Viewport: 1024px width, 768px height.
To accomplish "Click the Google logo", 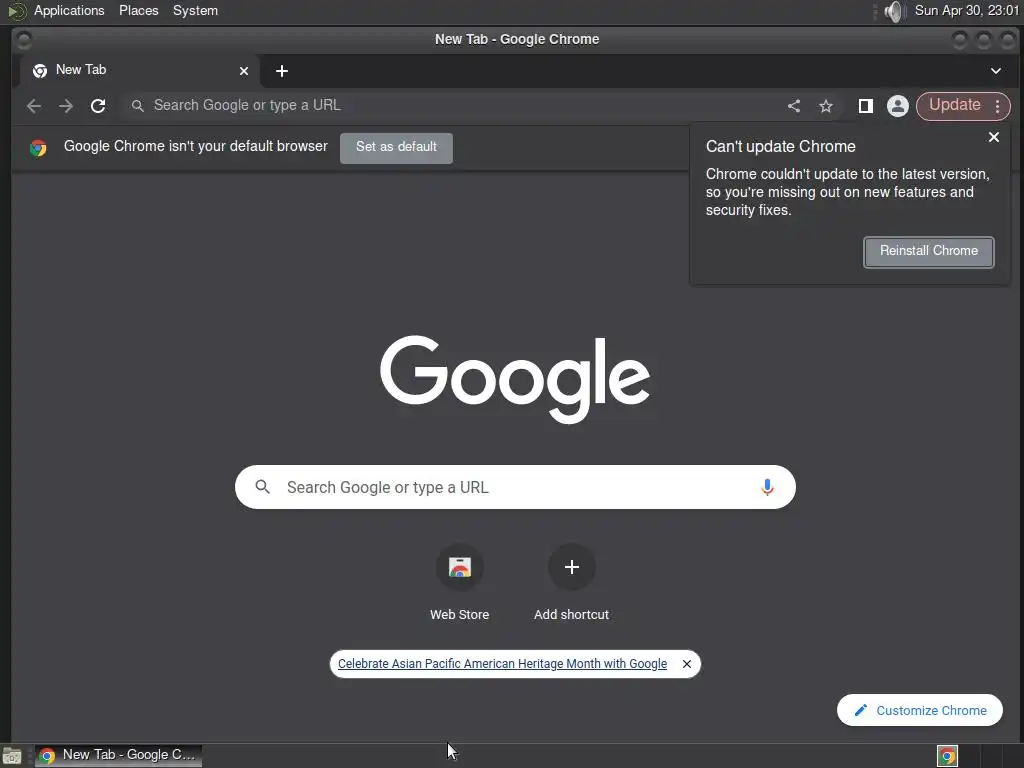I will coord(515,379).
